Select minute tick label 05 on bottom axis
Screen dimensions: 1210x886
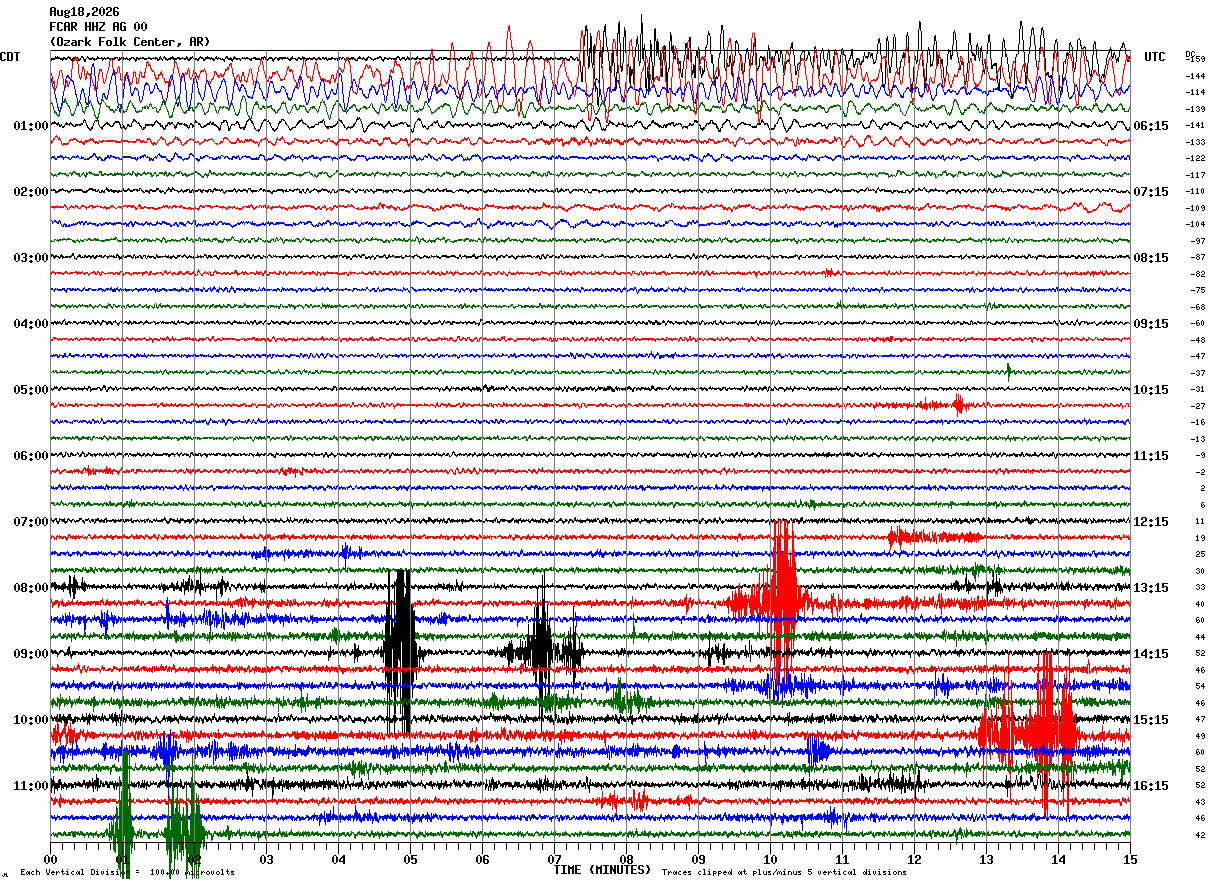(410, 859)
